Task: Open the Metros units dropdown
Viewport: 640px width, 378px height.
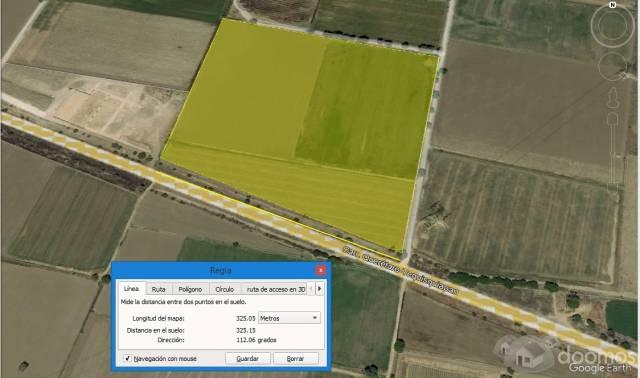Action: click(289, 318)
